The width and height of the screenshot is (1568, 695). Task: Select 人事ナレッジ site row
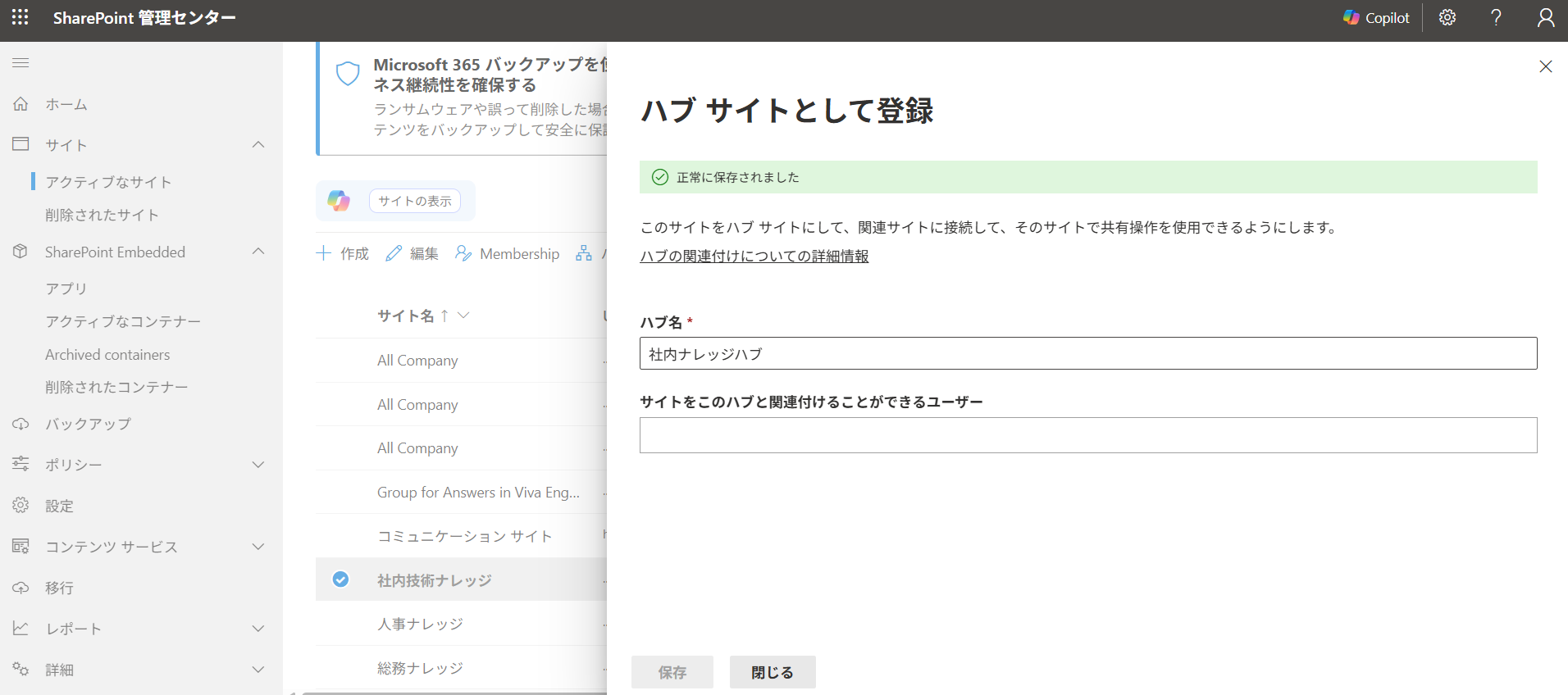tap(461, 624)
